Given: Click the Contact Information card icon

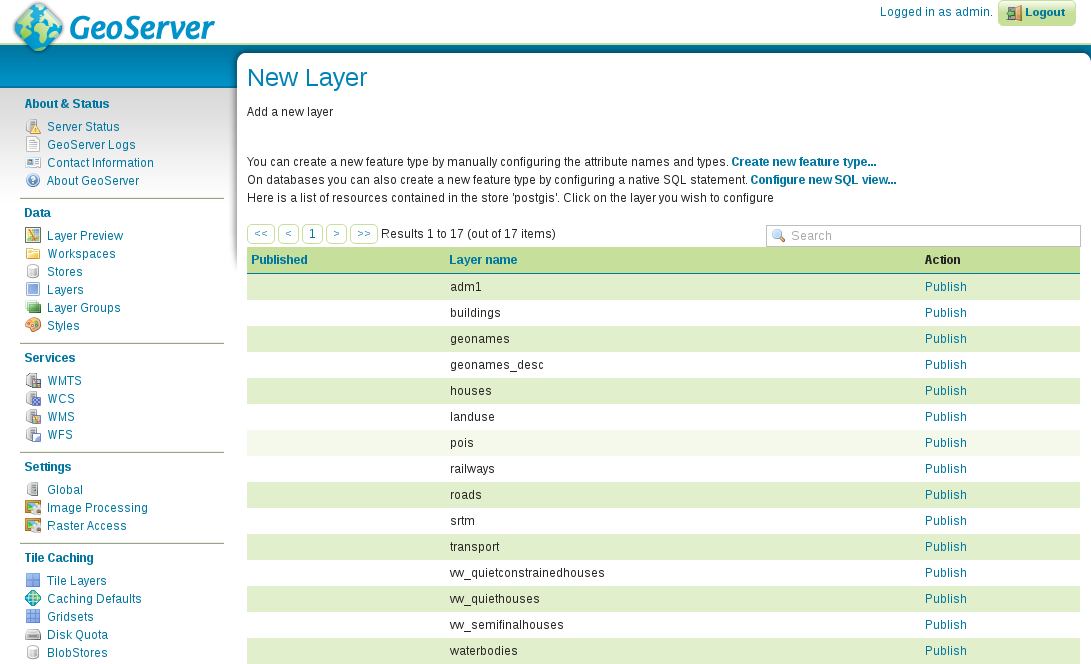Looking at the screenshot, I should 33,163.
